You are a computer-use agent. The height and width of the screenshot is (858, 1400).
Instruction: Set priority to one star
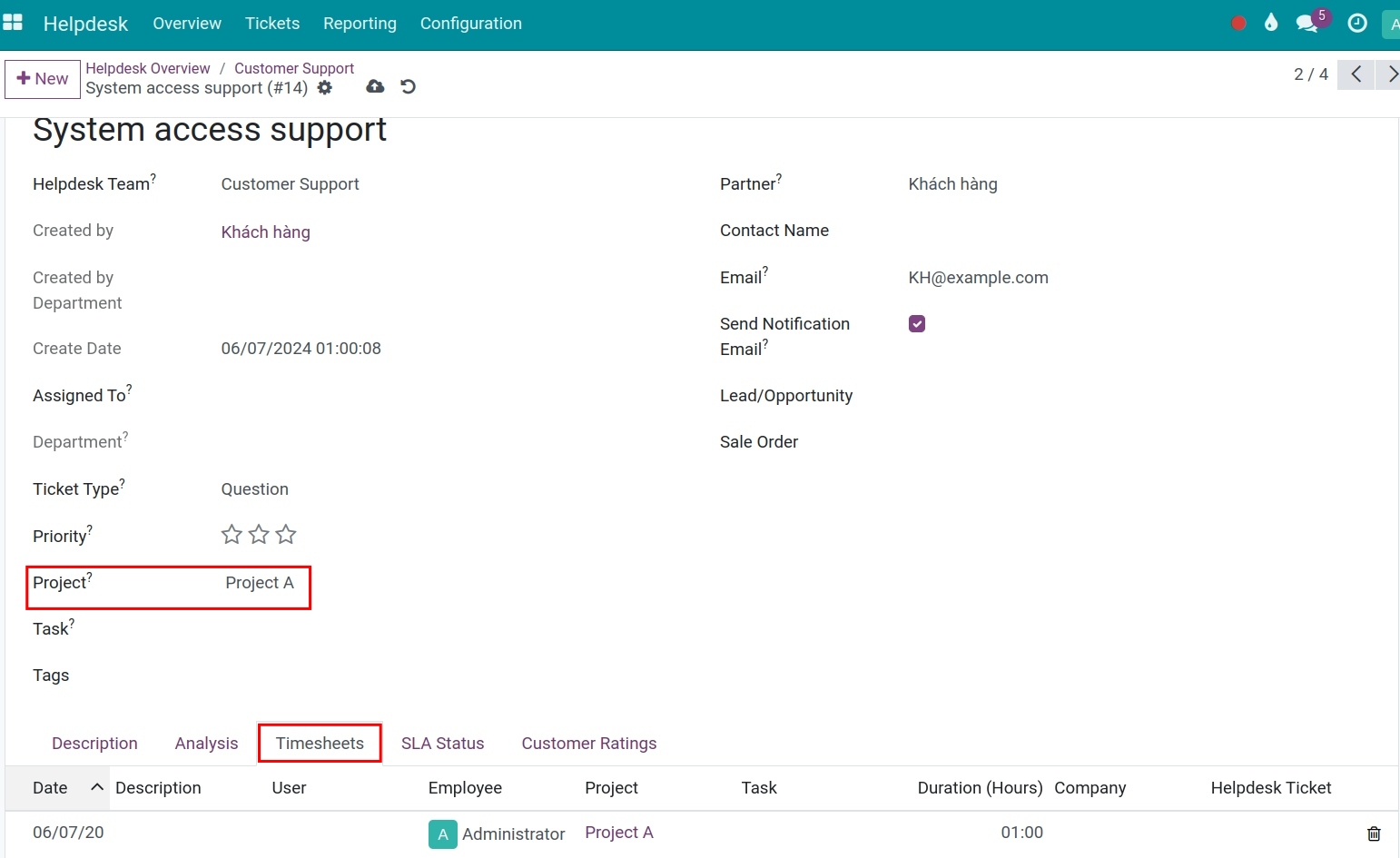click(x=232, y=535)
